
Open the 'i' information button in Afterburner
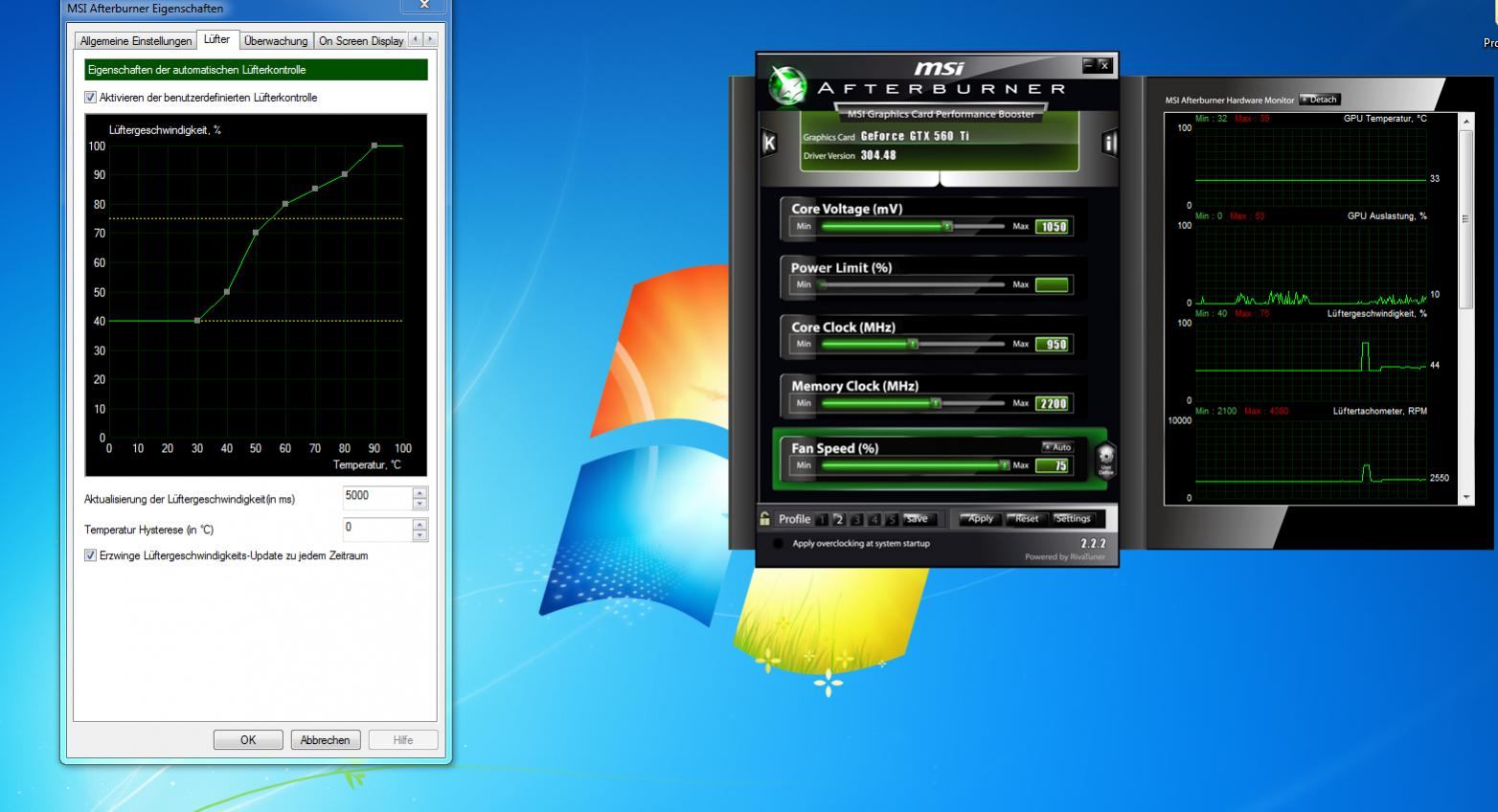pos(1109,144)
